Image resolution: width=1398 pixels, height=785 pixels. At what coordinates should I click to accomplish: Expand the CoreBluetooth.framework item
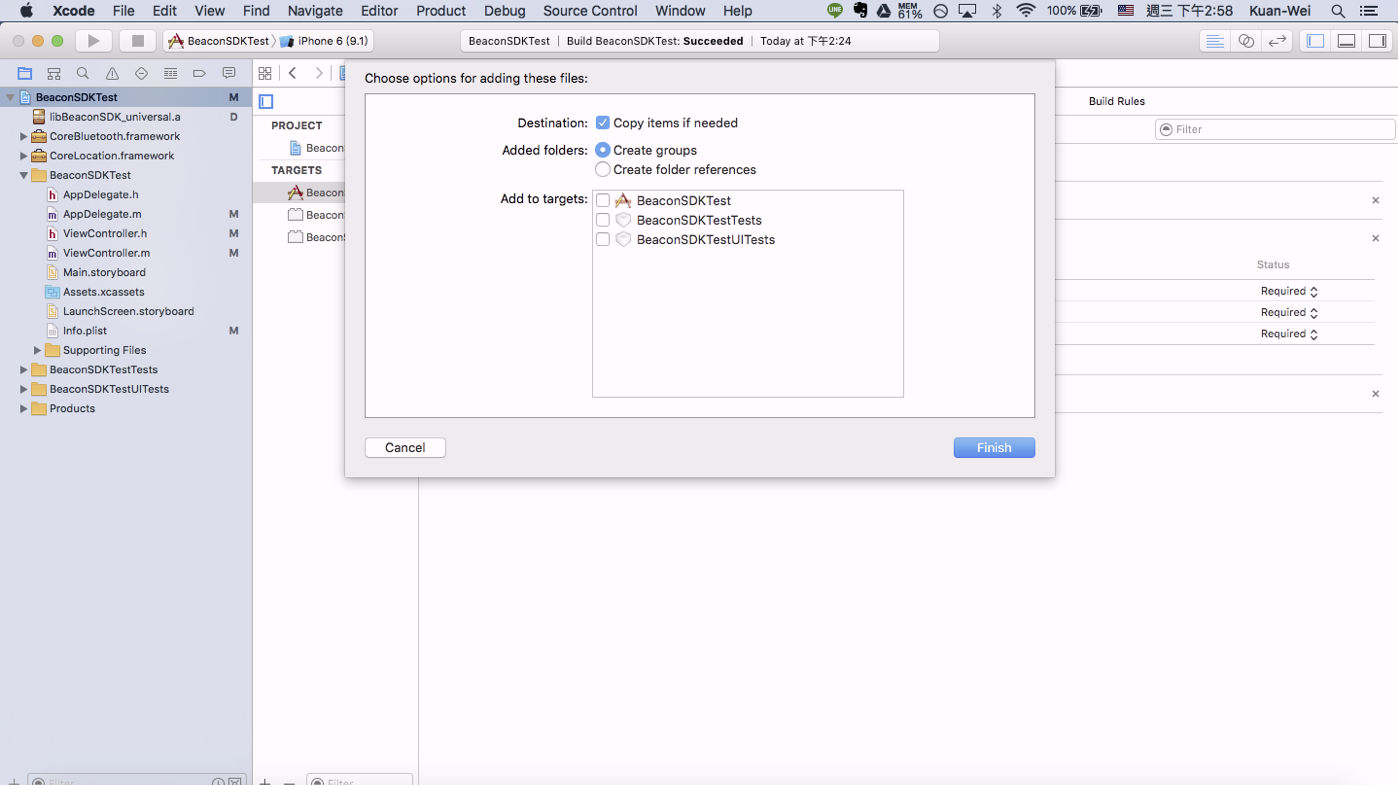coord(24,136)
